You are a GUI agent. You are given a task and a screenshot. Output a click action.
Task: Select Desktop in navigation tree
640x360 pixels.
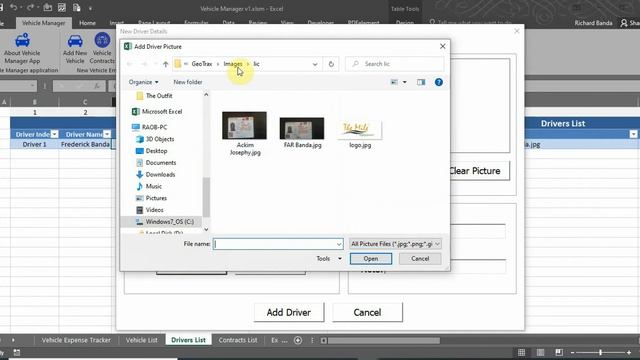pos(151,151)
